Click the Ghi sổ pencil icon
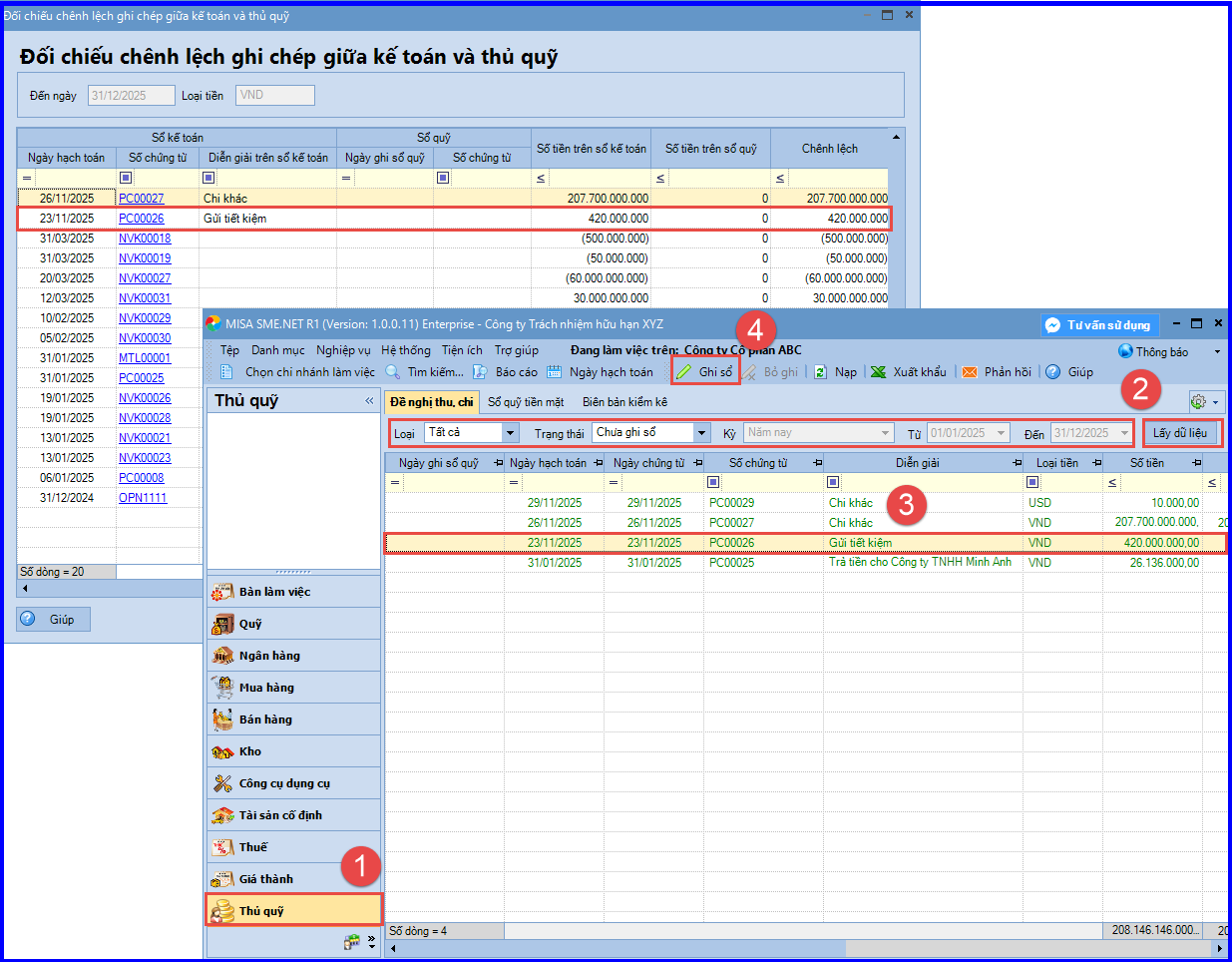Screen dimensions: 1232x962 click(x=683, y=372)
